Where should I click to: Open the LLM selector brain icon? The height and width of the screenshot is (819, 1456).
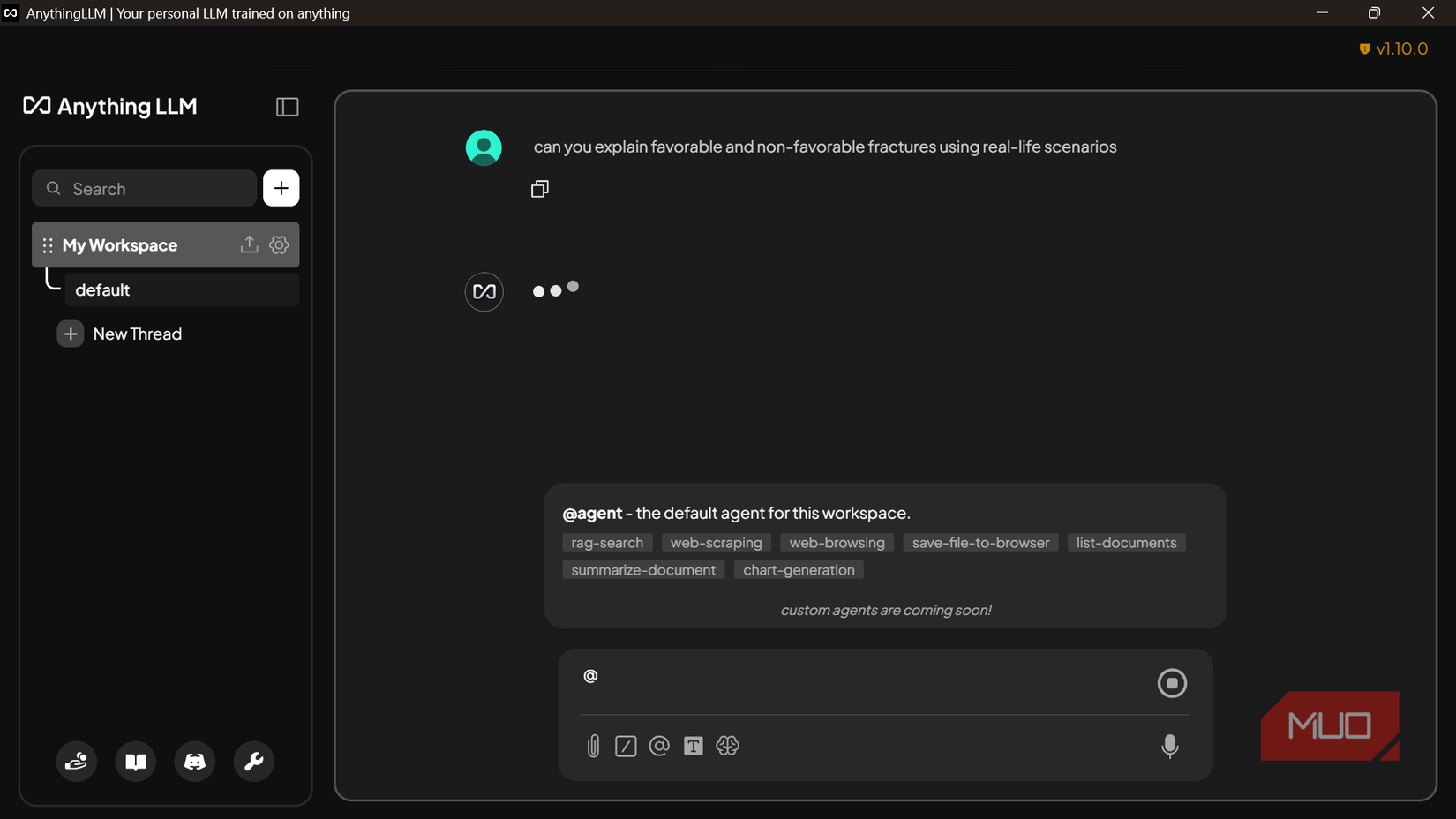728,746
